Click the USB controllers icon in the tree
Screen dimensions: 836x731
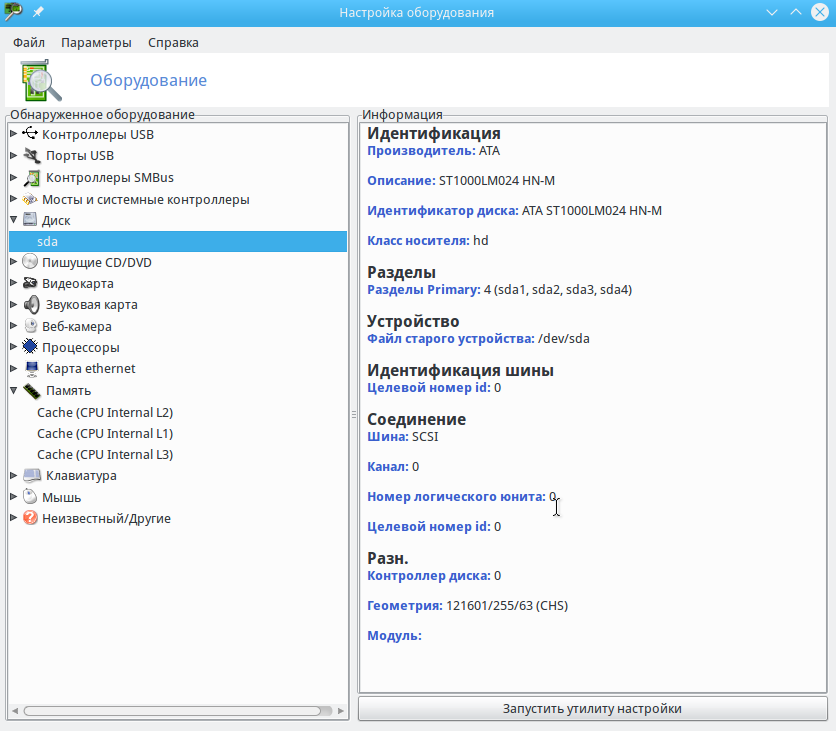[30, 133]
